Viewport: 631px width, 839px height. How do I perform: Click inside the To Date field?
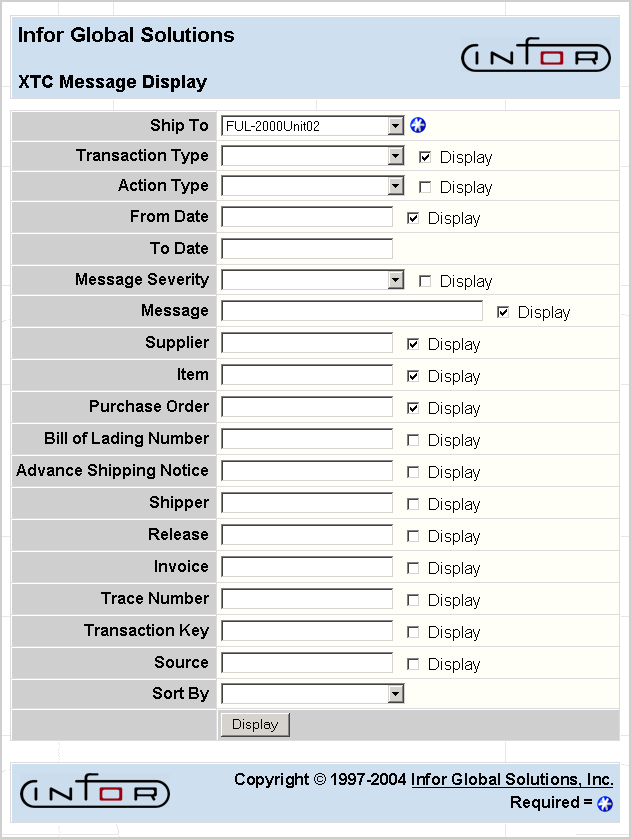[x=306, y=248]
